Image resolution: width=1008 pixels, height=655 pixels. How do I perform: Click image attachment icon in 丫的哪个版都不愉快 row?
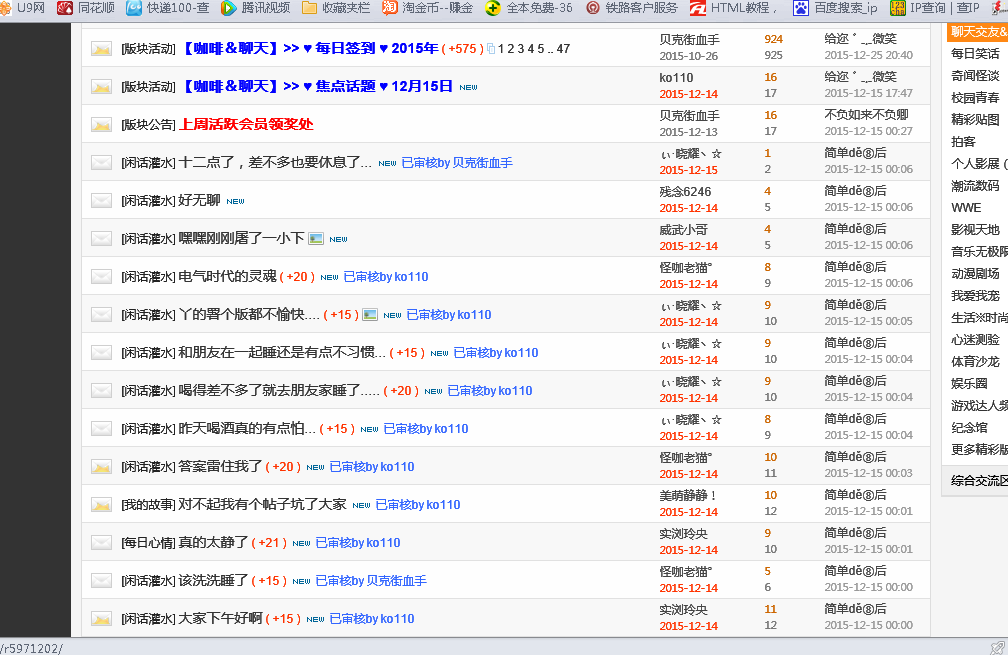pos(370,314)
